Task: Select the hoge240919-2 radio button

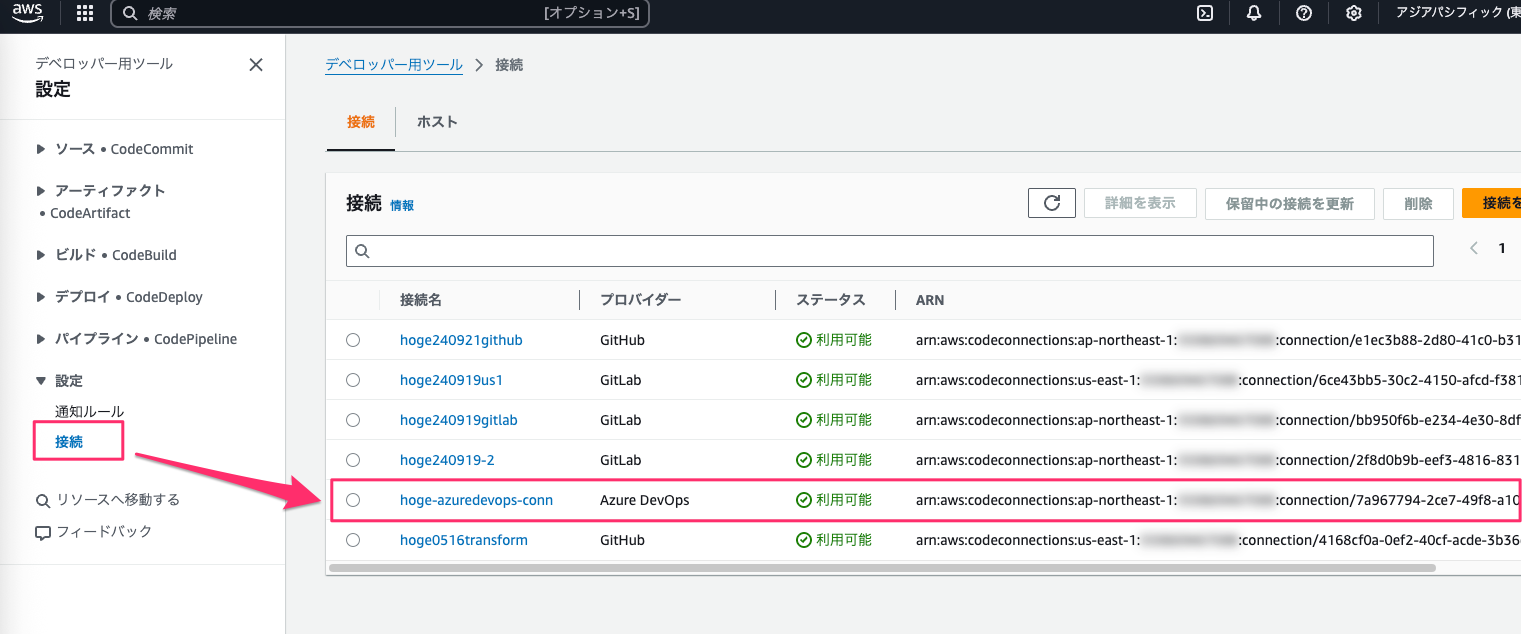Action: [x=353, y=460]
